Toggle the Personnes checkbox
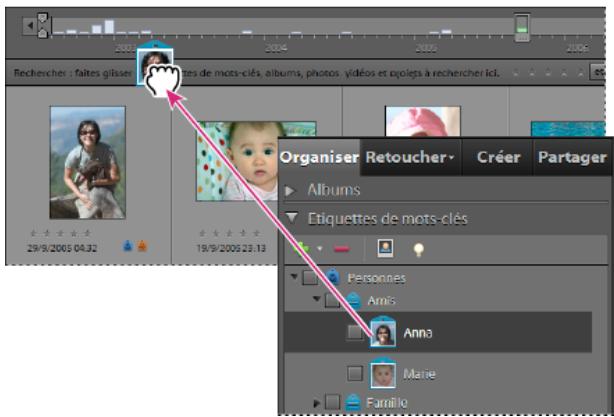614x417 pixels. click(x=310, y=278)
